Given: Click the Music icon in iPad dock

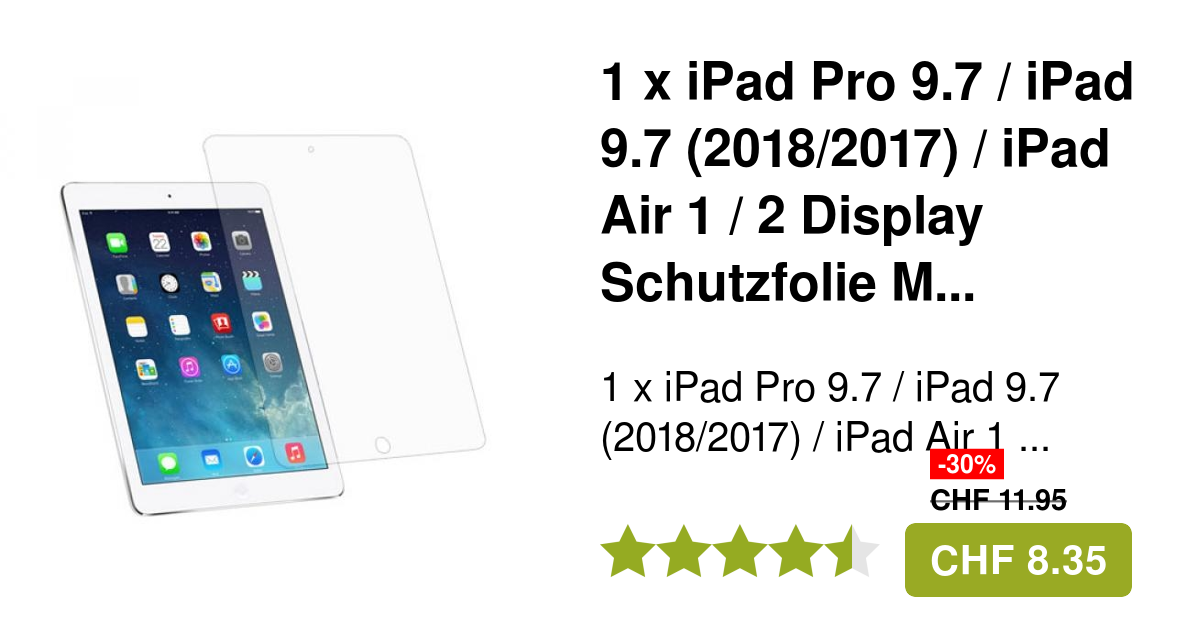Looking at the screenshot, I should 294,453.
